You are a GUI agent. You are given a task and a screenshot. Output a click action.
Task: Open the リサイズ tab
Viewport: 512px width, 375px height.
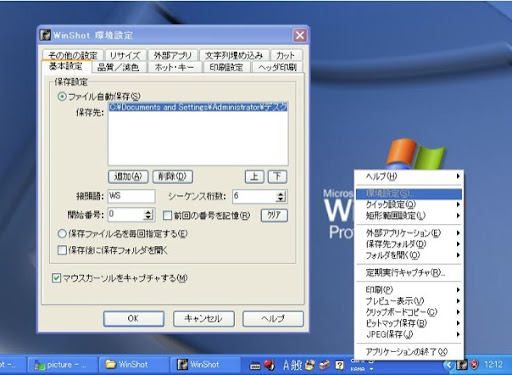pyautogui.click(x=125, y=55)
